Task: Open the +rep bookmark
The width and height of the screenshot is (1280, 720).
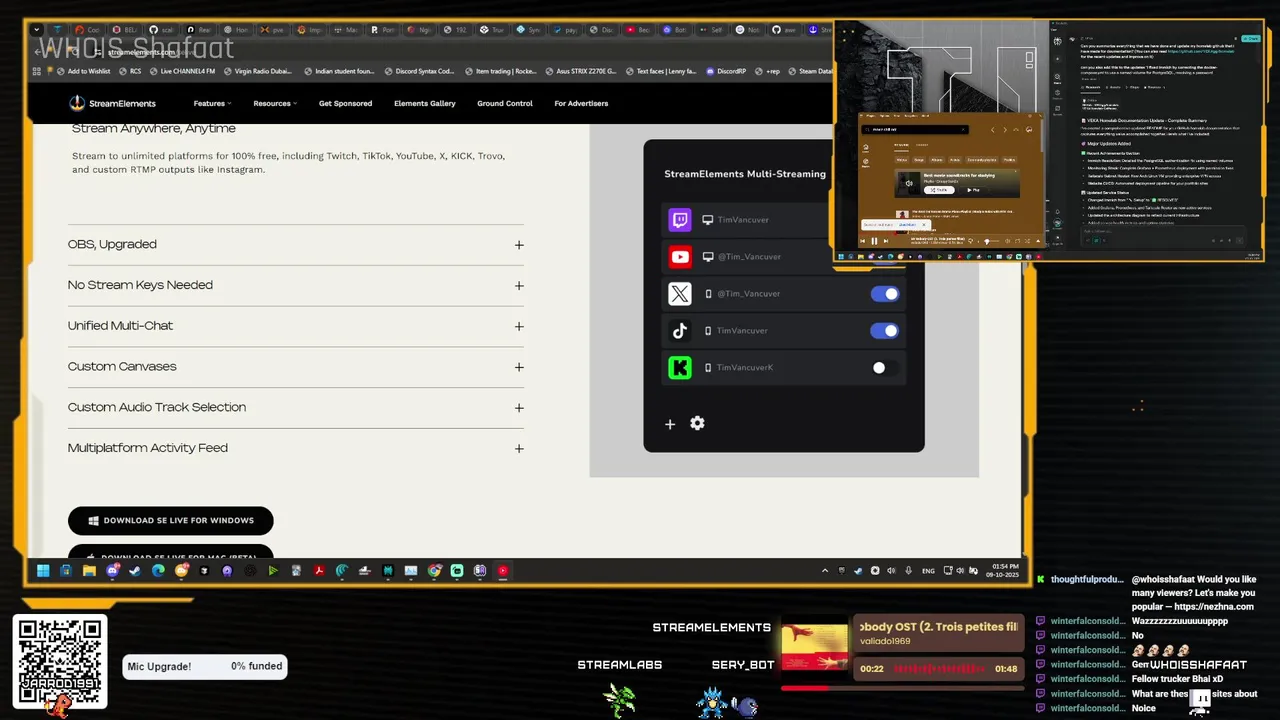Action: click(x=769, y=71)
